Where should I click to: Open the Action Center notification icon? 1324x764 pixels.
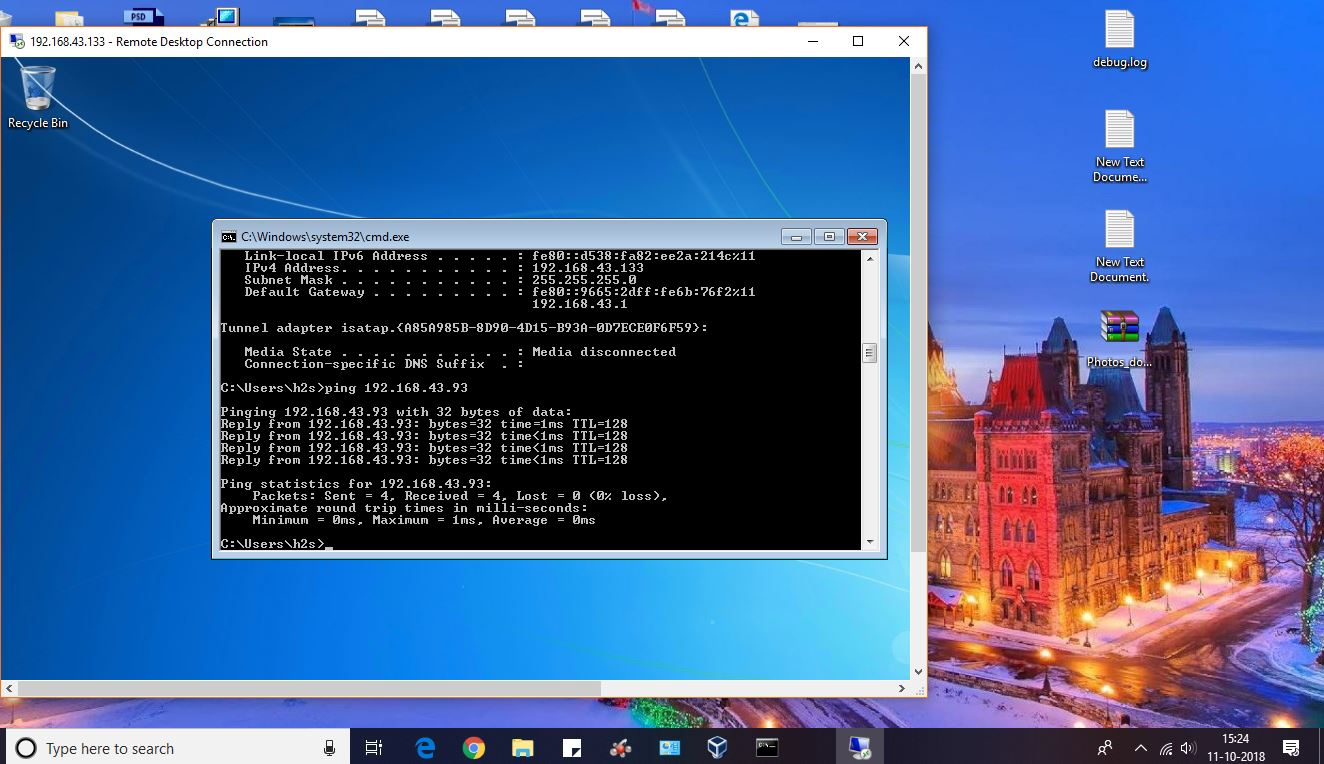(x=1291, y=748)
